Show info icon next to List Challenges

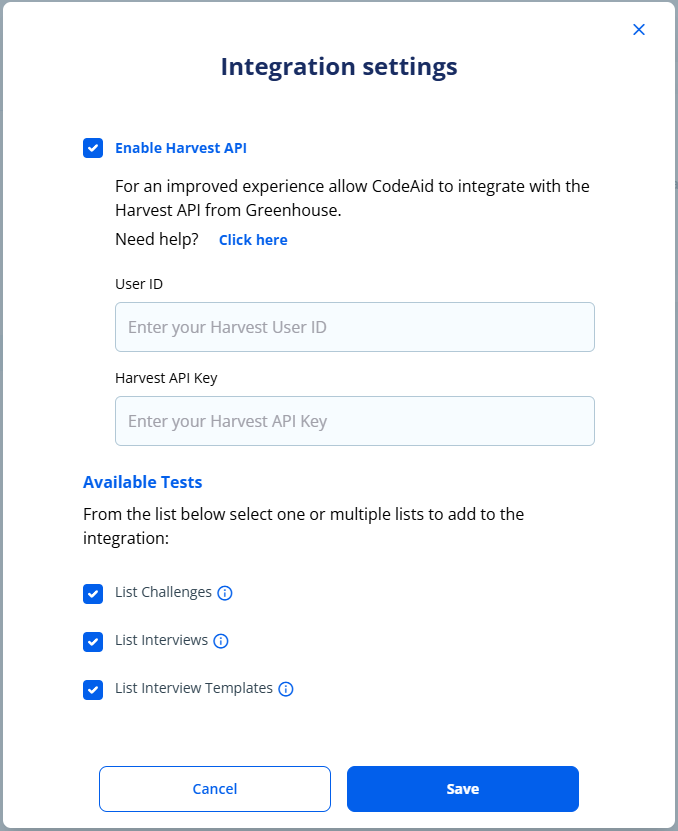[x=225, y=593]
